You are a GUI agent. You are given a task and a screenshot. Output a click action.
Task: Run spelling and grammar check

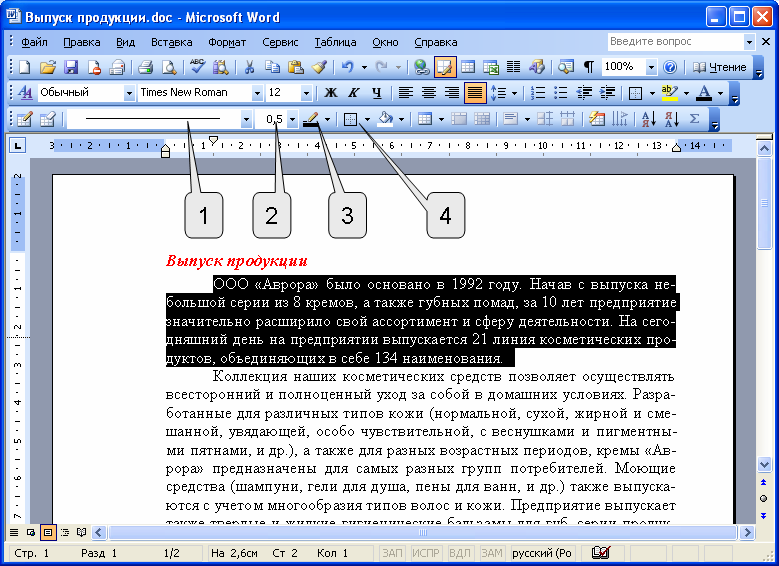(x=197, y=67)
